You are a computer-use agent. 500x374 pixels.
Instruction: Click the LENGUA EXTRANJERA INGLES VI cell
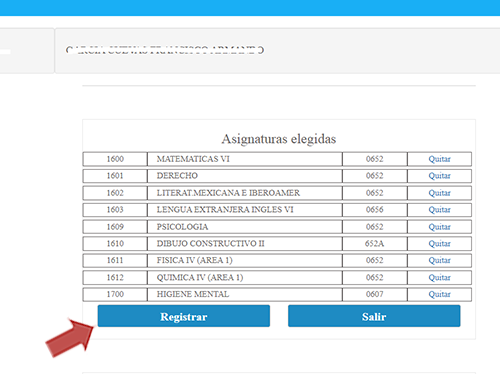point(245,210)
